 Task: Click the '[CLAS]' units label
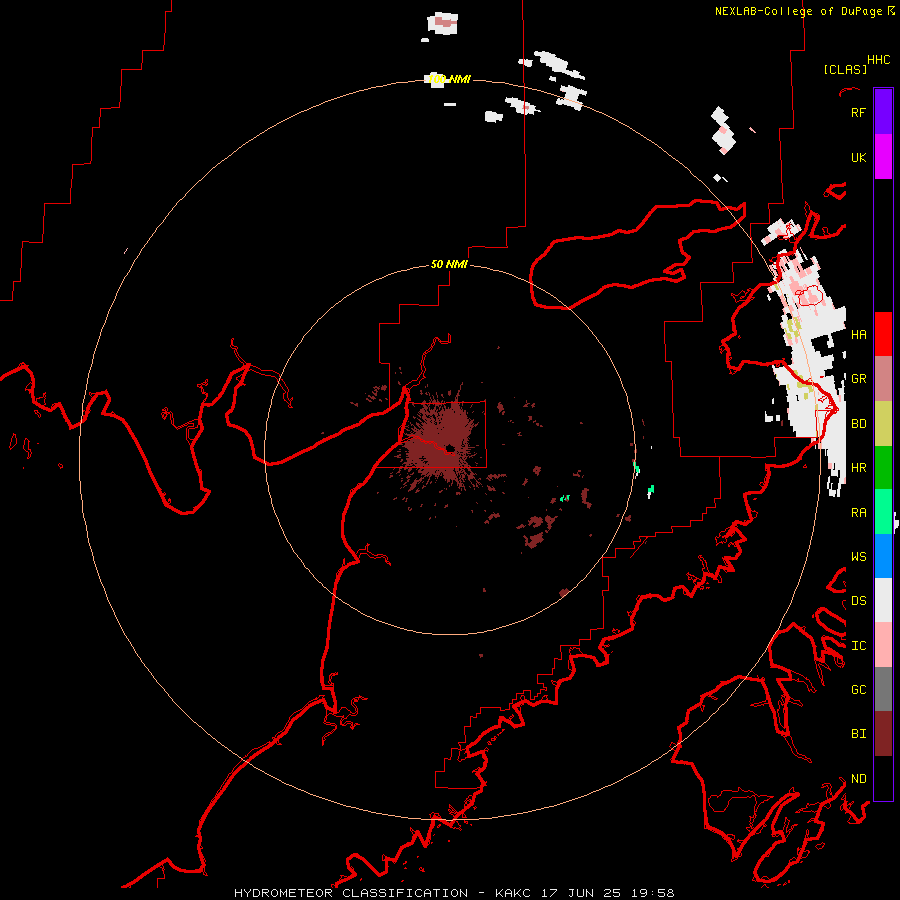pos(845,69)
